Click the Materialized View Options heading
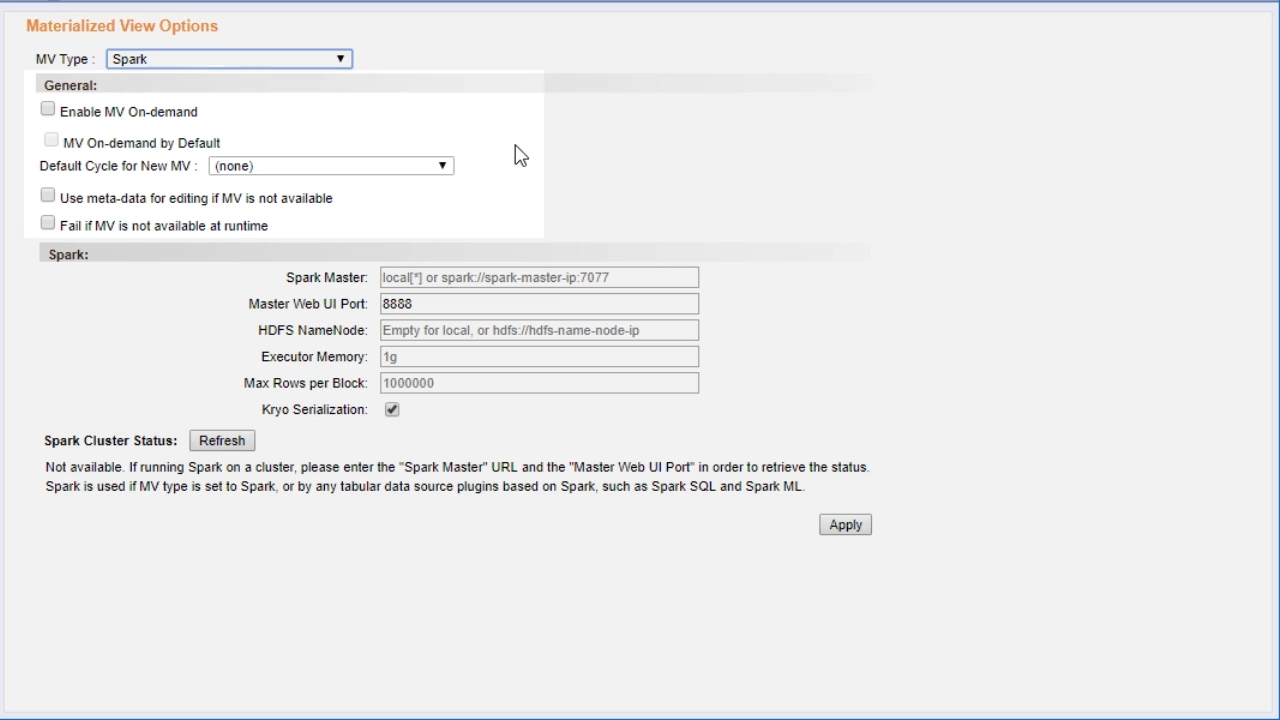 point(122,26)
